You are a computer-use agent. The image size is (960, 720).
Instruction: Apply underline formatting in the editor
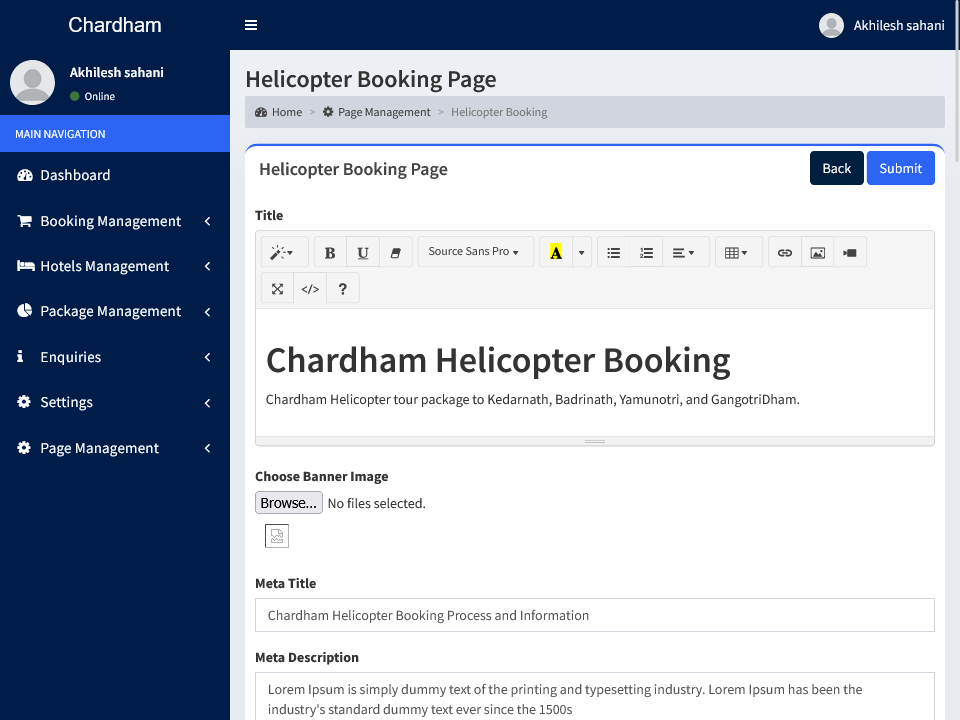pyautogui.click(x=363, y=253)
